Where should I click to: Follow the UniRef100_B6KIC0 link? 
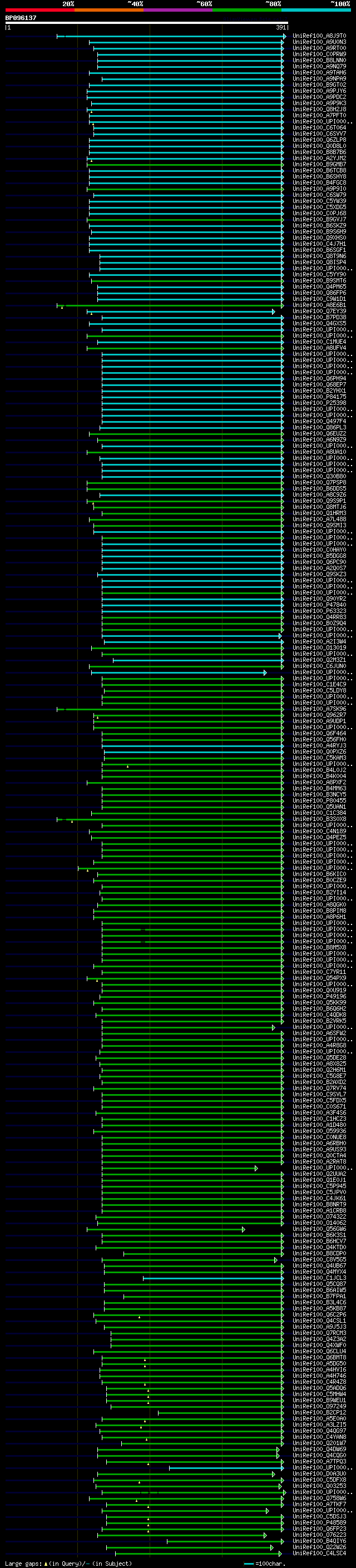[319, 875]
